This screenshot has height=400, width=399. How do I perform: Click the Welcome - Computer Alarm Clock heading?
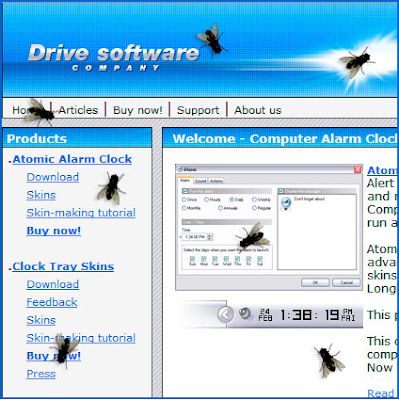(x=285, y=139)
